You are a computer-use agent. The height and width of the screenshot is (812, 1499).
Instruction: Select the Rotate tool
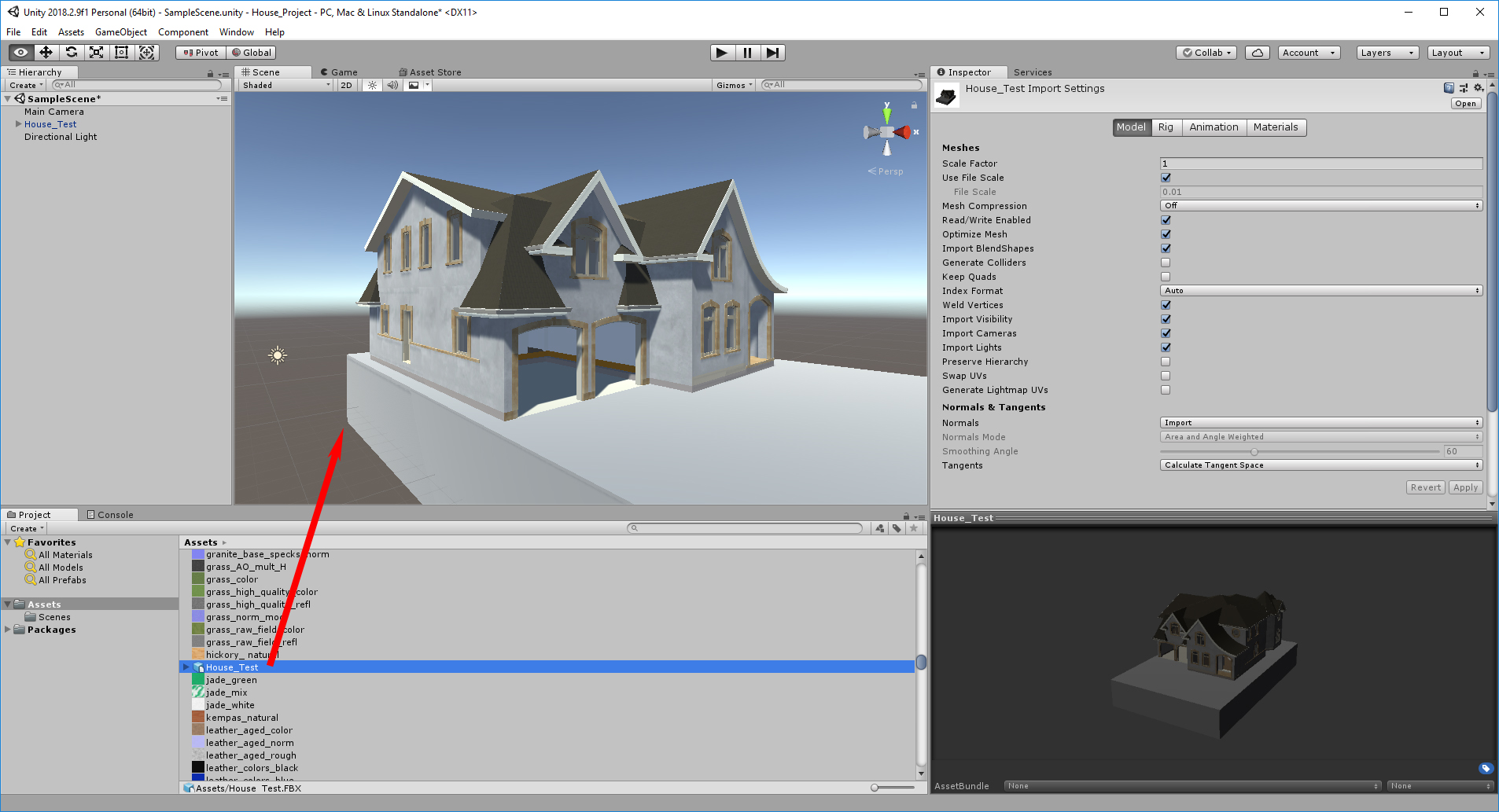click(72, 53)
